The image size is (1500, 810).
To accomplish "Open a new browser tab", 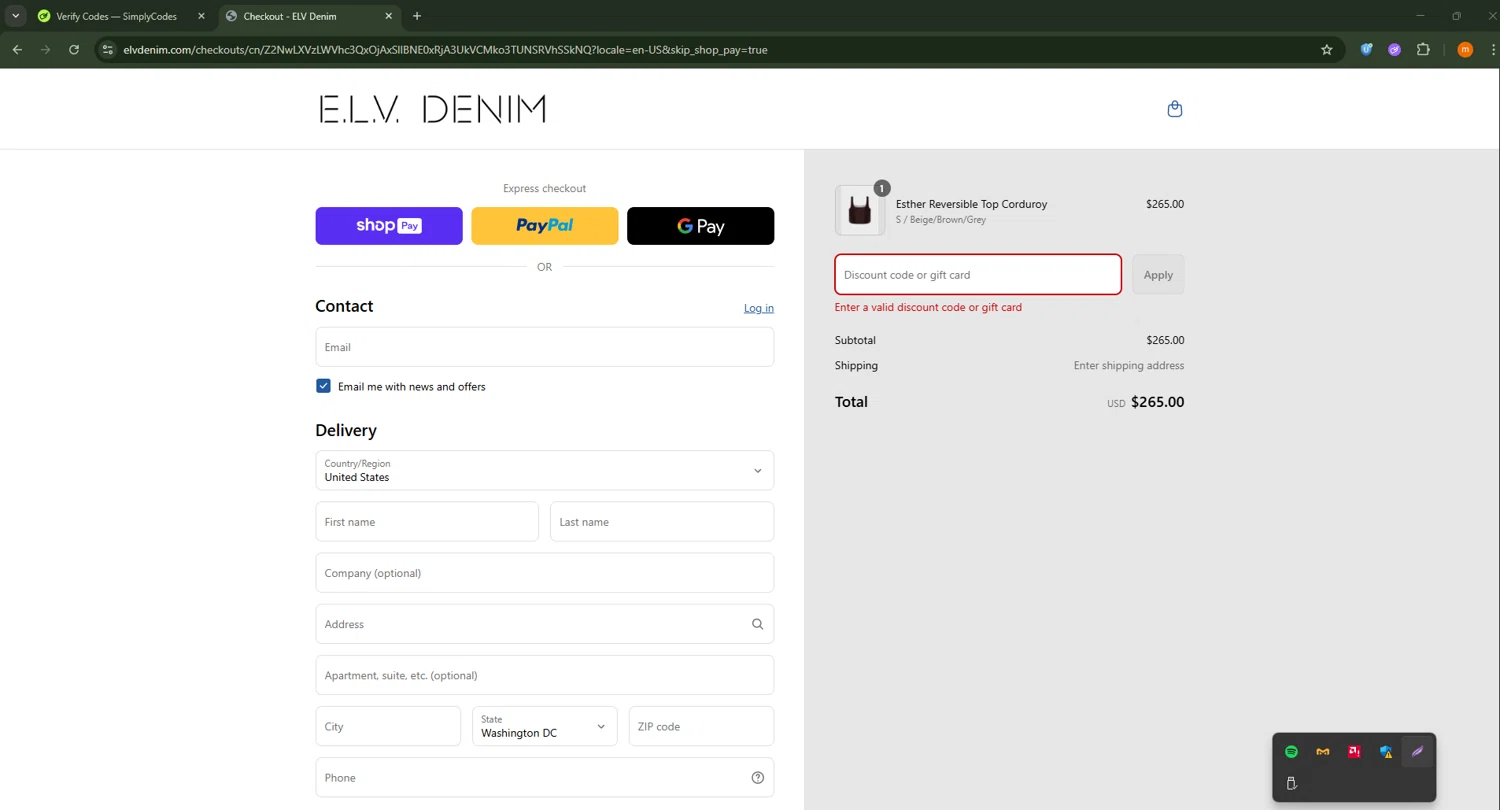I will click(417, 16).
